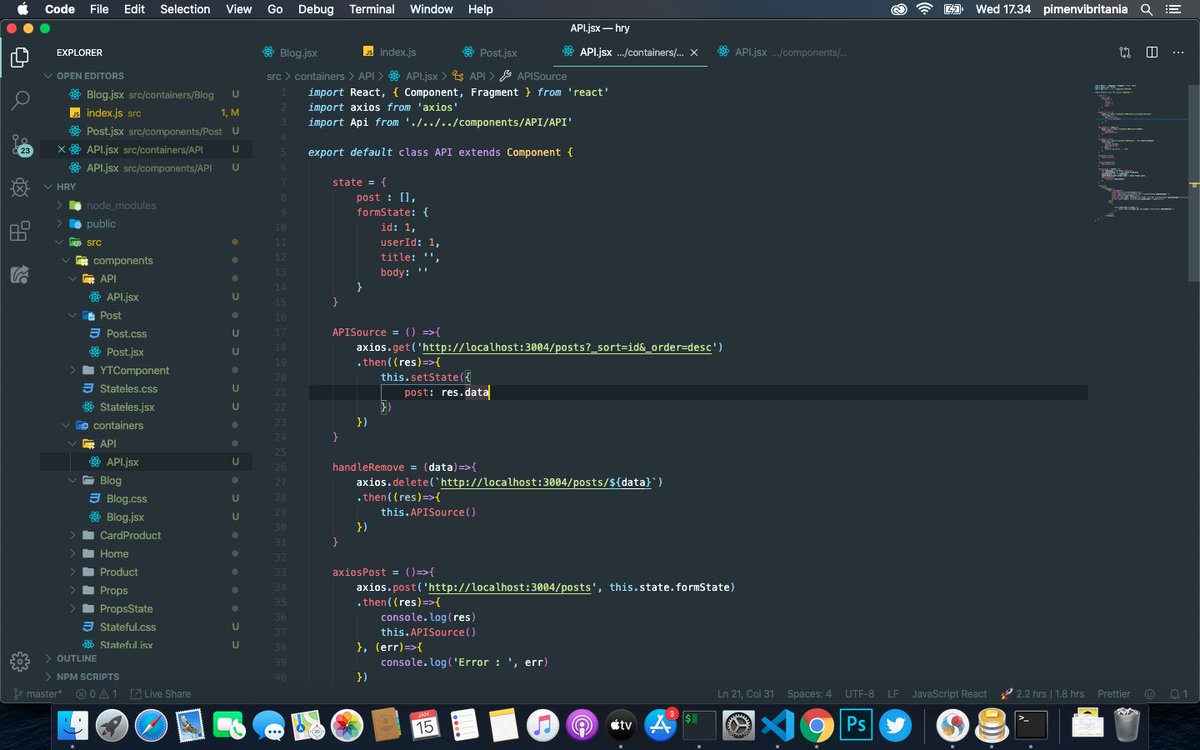
Task: Change indentation via Spaces: 4
Action: click(809, 694)
